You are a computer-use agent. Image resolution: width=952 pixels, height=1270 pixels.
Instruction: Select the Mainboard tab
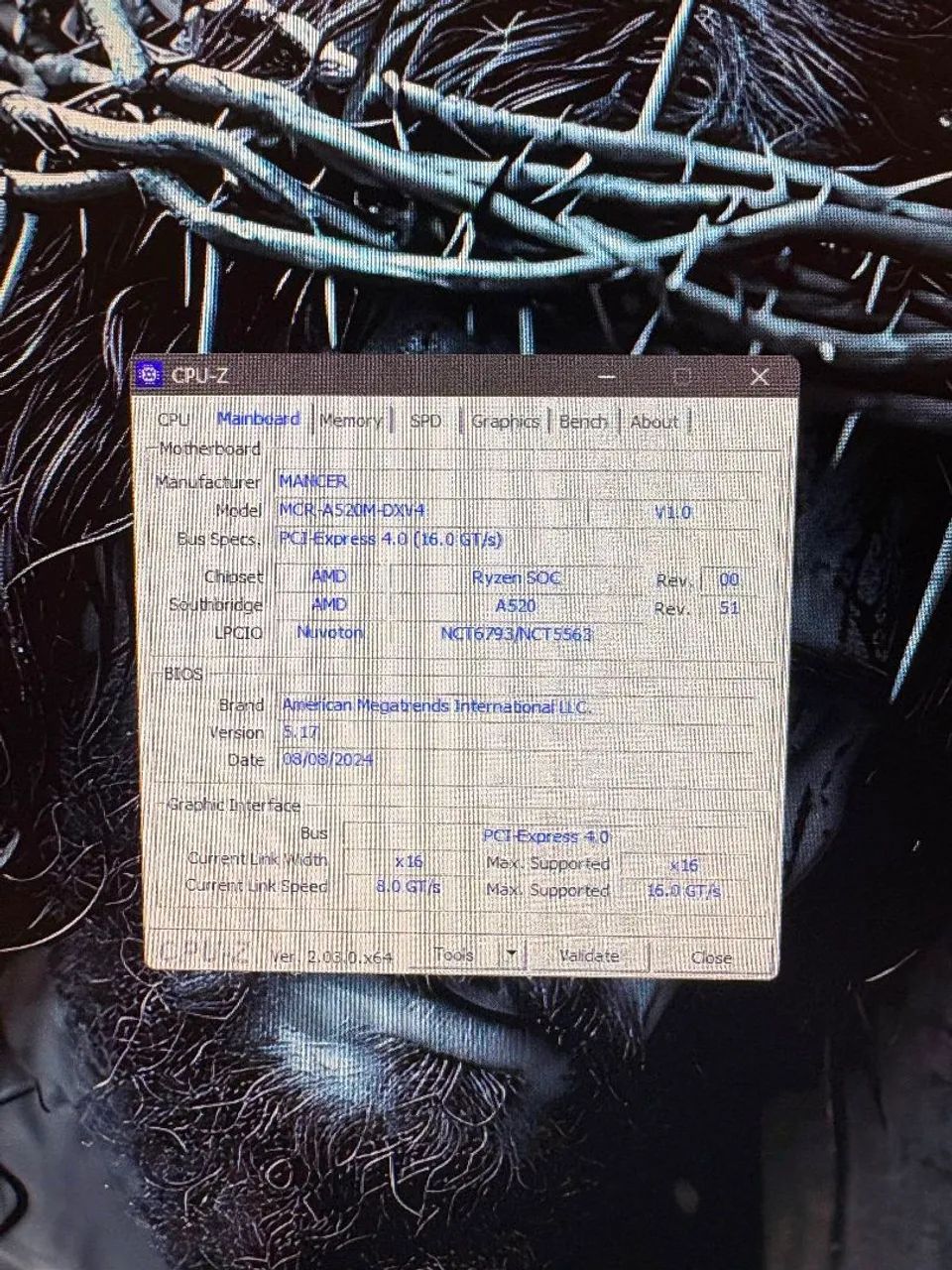(258, 419)
